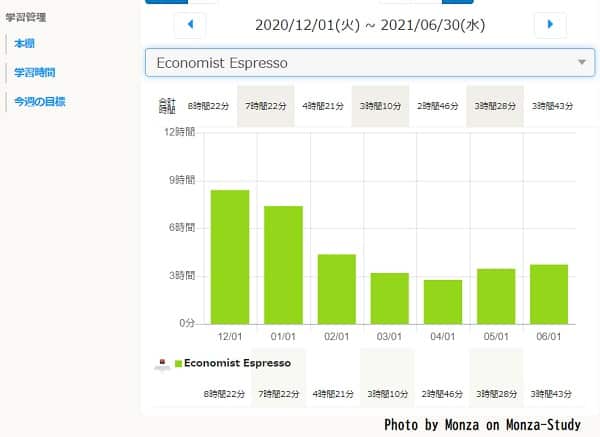Click the green Economist Espresso legend swatch
600x437 pixels.
[x=179, y=364]
